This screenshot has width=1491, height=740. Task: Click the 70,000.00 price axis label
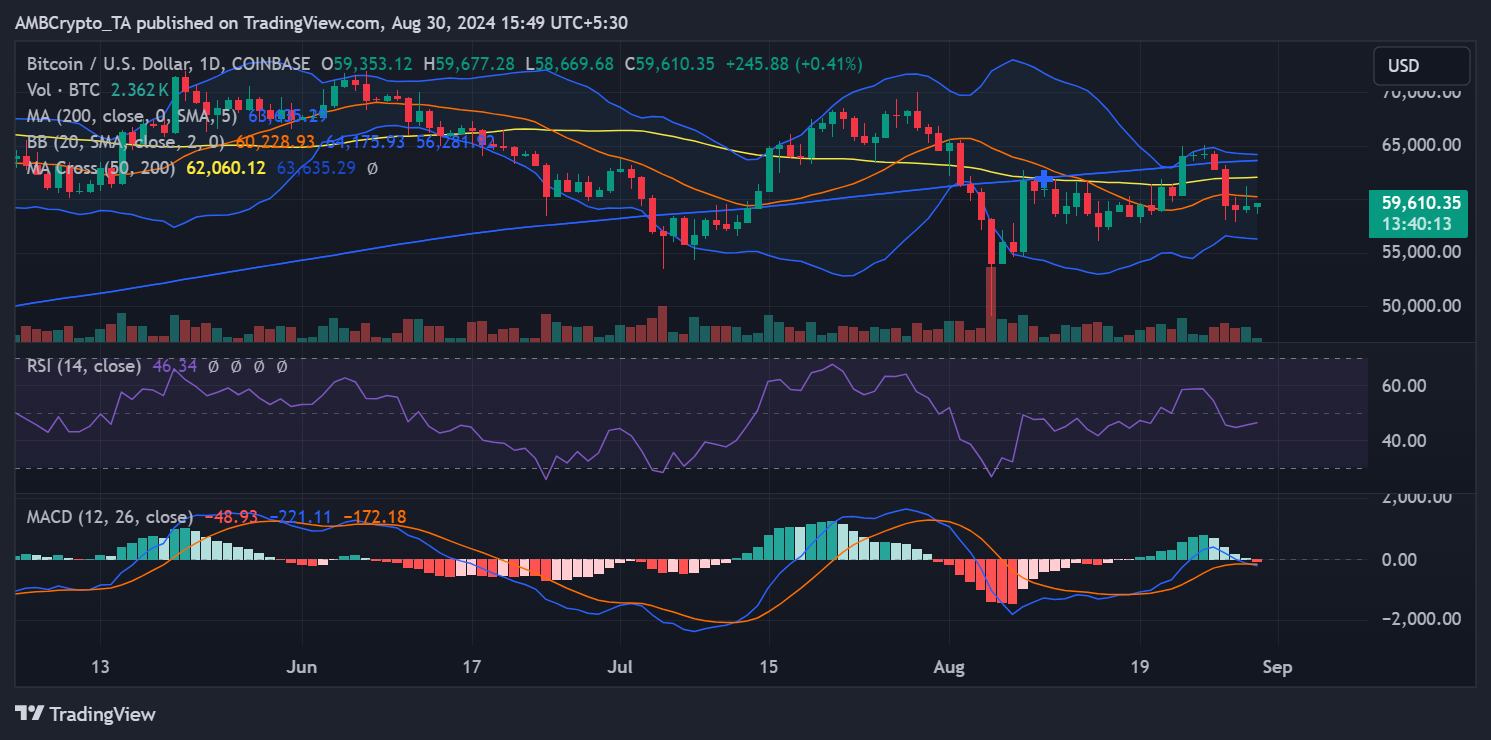(1419, 92)
